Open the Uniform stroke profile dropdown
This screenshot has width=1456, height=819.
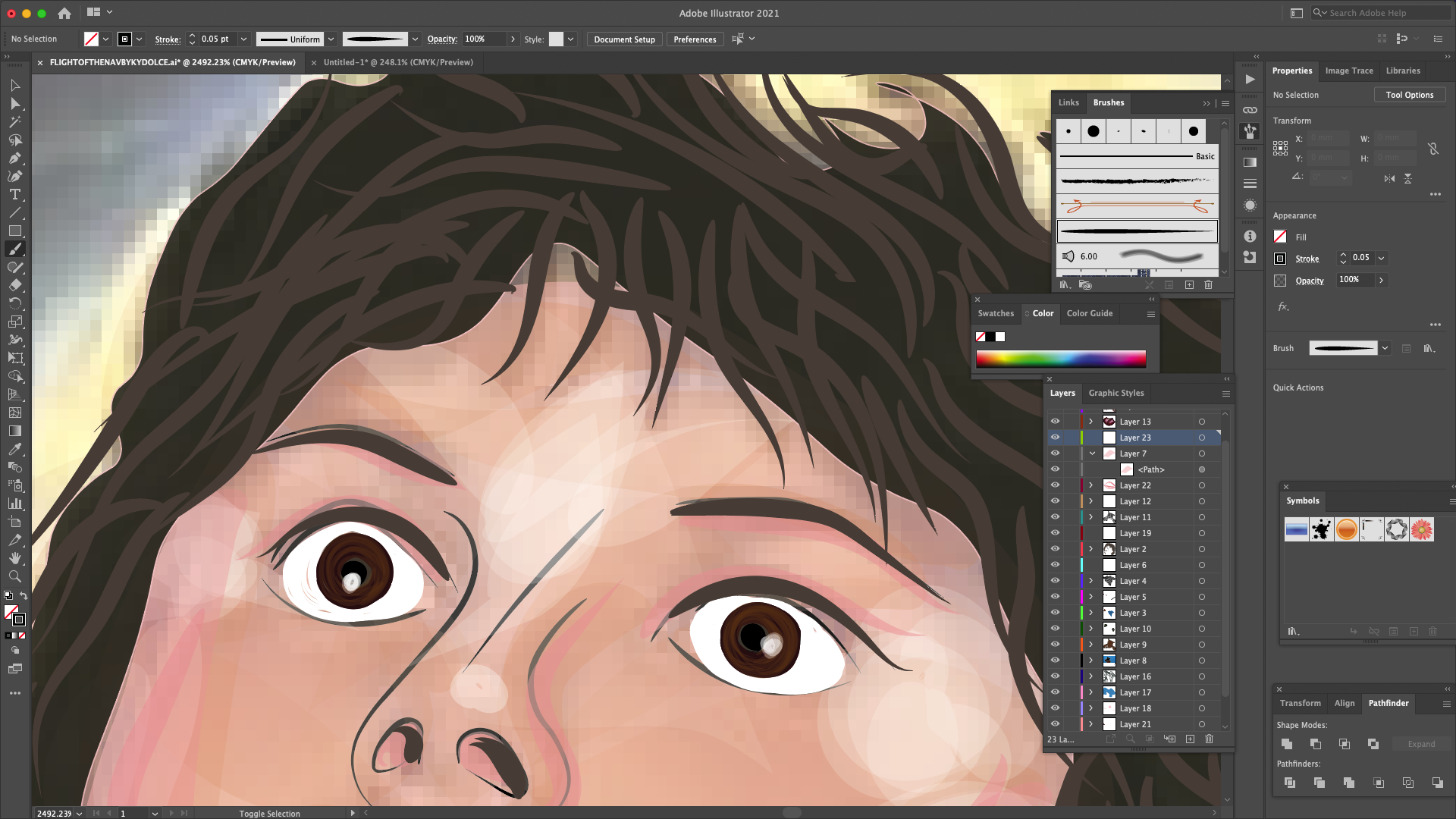pos(331,39)
